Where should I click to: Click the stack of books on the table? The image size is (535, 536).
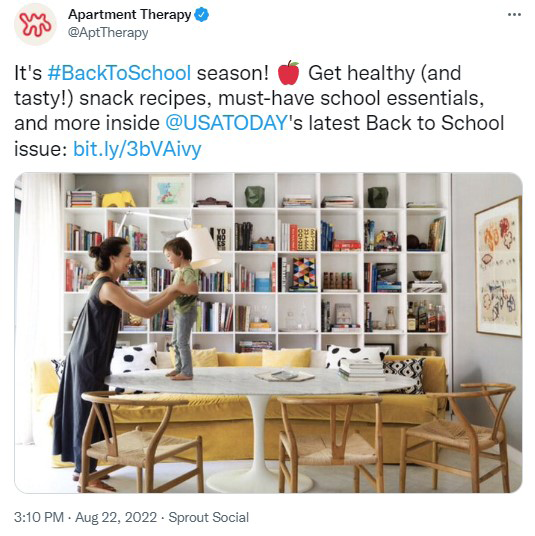click(362, 370)
